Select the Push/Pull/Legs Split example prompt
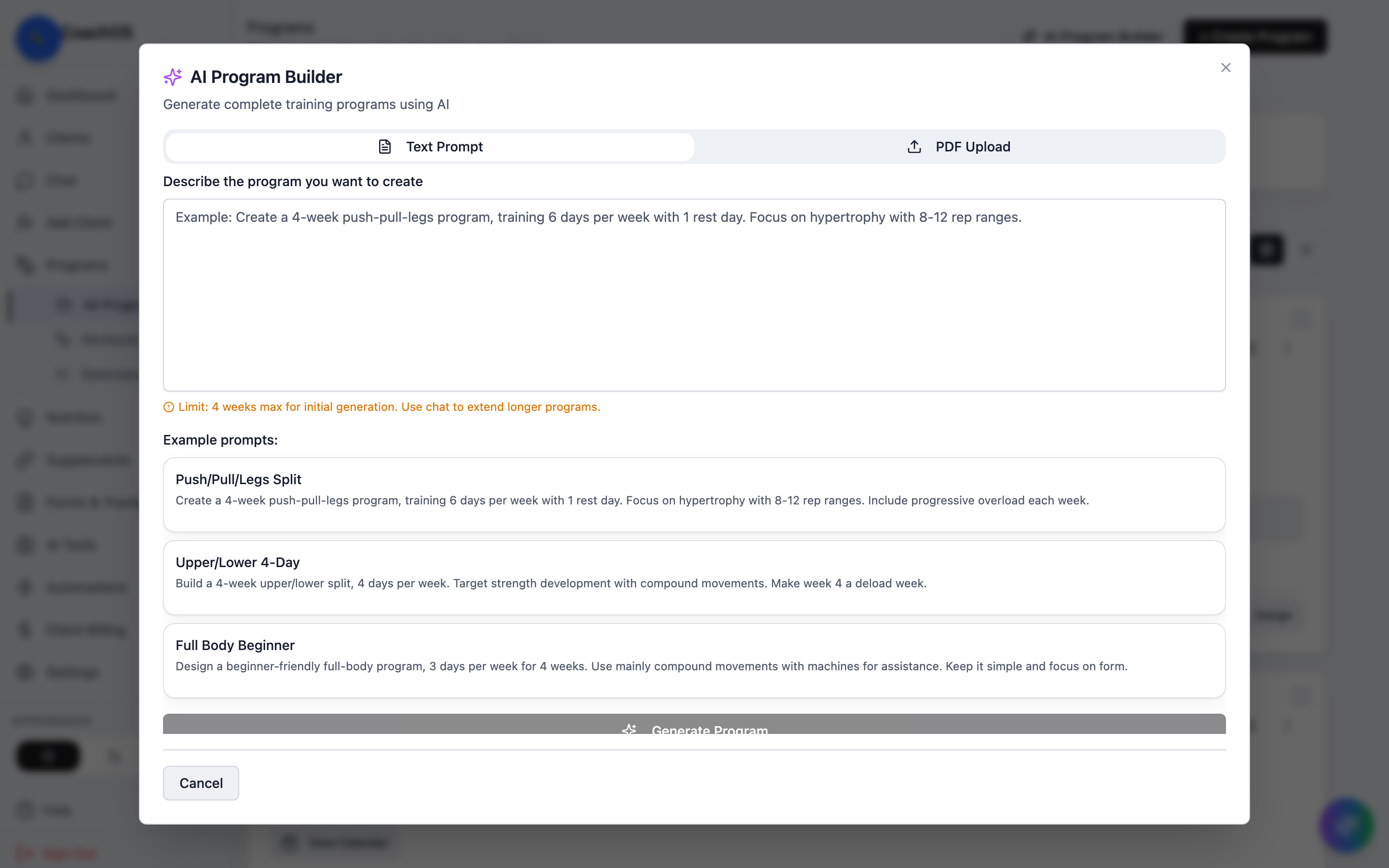The height and width of the screenshot is (868, 1389). coord(694,494)
